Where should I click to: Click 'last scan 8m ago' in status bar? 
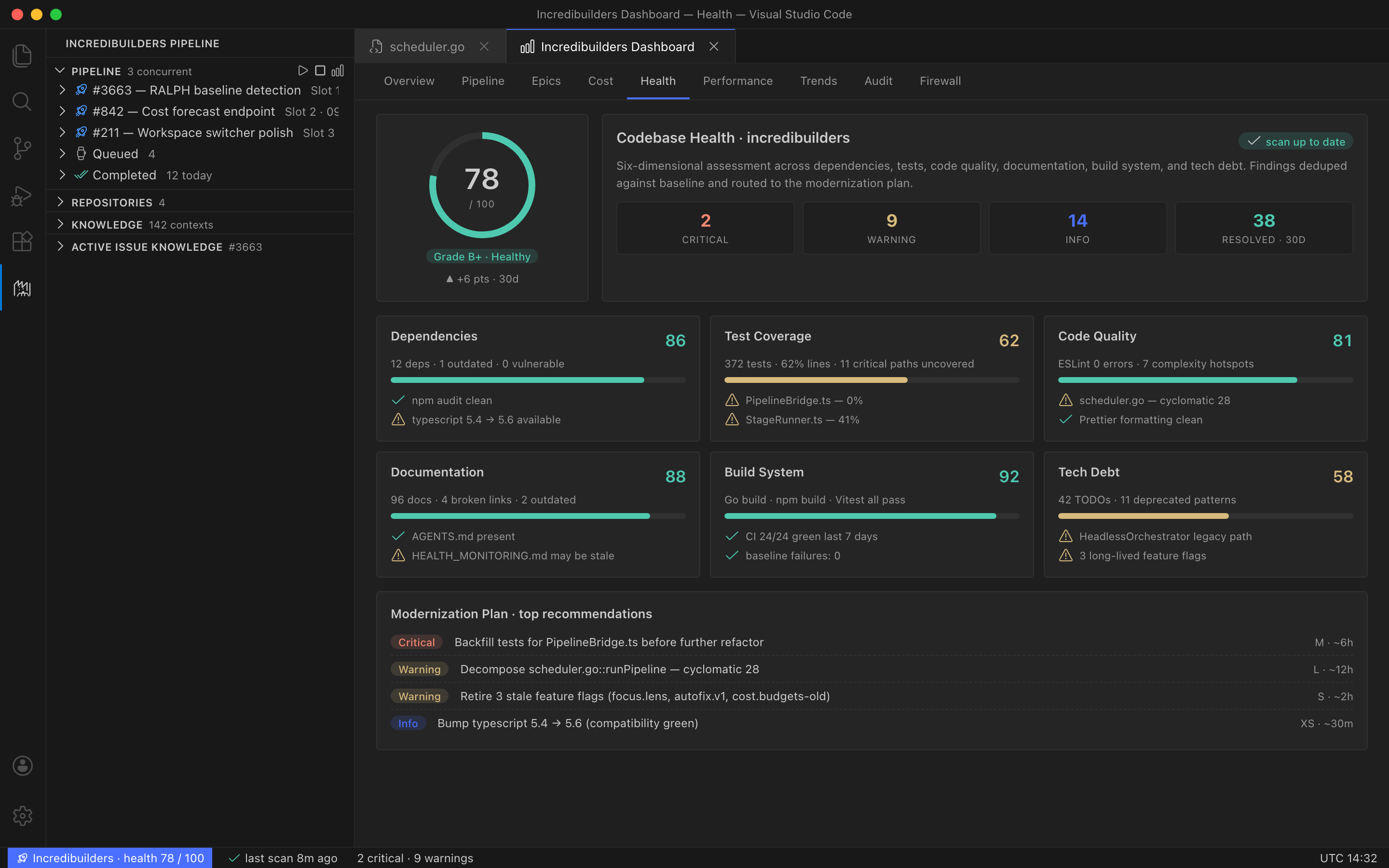click(x=284, y=858)
